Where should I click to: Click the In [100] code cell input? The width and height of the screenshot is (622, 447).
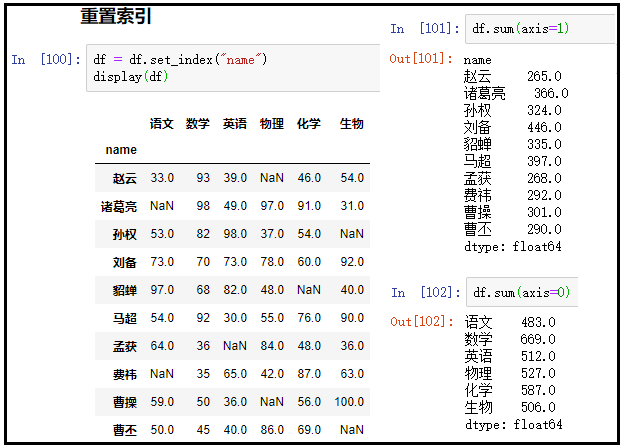pyautogui.click(x=233, y=68)
